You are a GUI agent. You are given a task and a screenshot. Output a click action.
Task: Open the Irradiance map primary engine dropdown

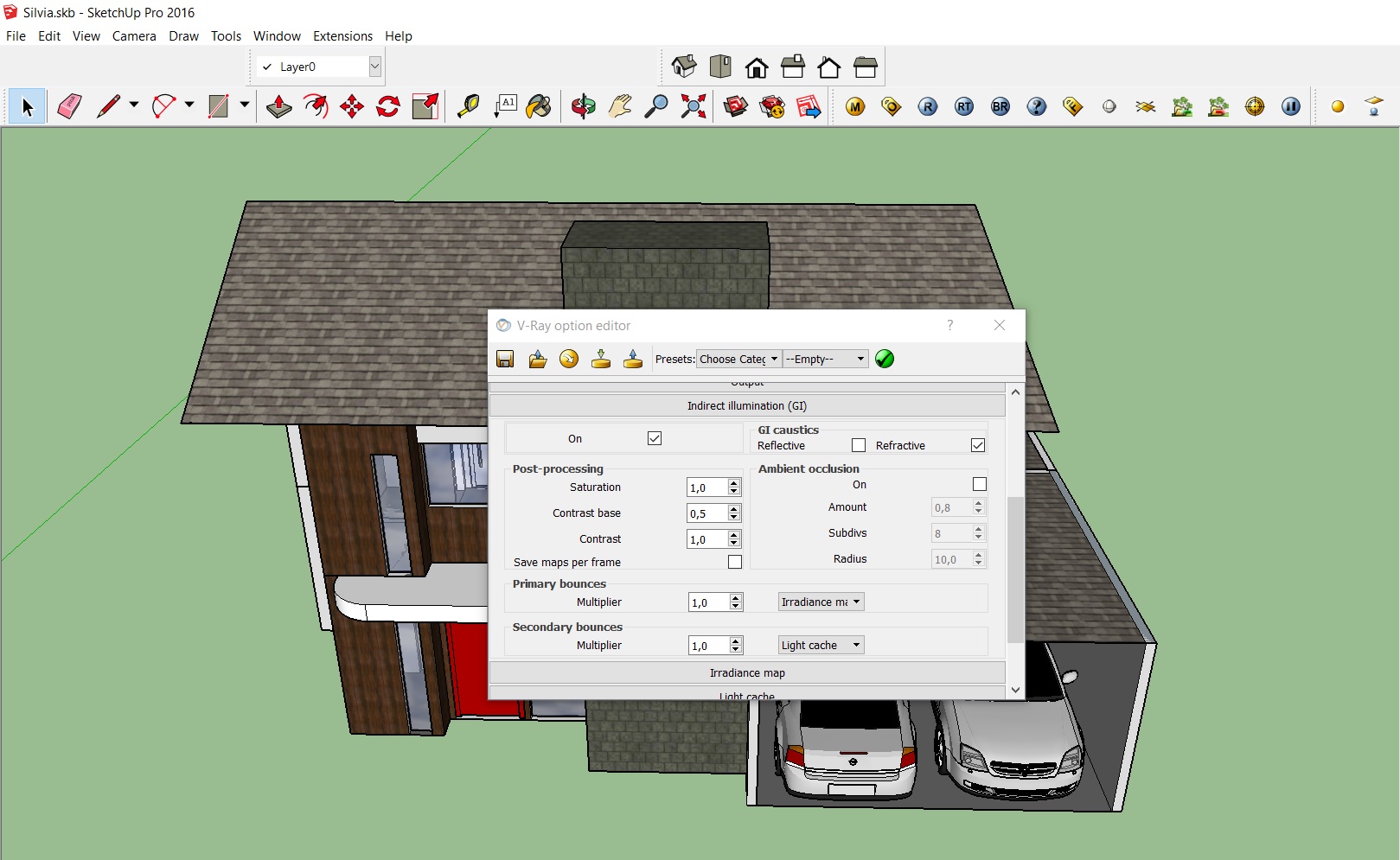[821, 602]
